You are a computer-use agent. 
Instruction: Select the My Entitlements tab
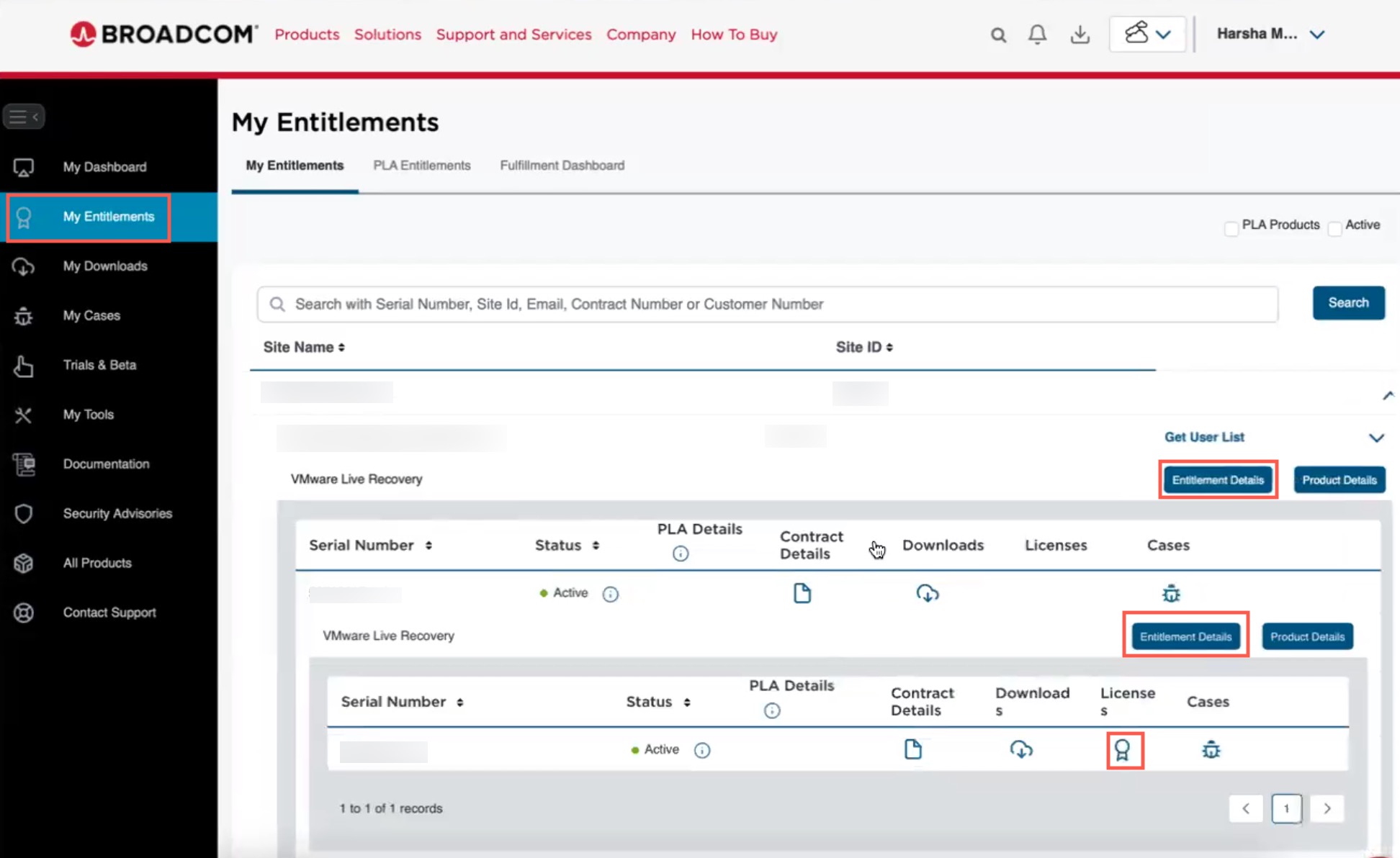[x=295, y=166]
